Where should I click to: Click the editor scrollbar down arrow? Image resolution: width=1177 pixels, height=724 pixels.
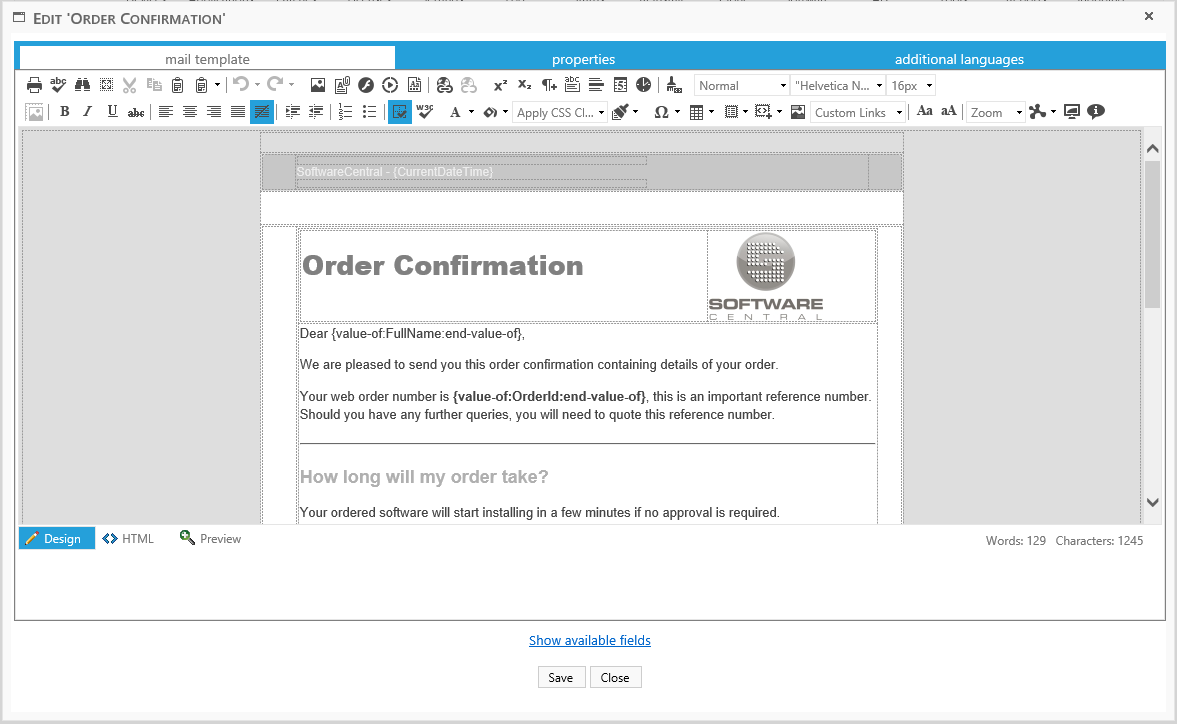[1152, 502]
